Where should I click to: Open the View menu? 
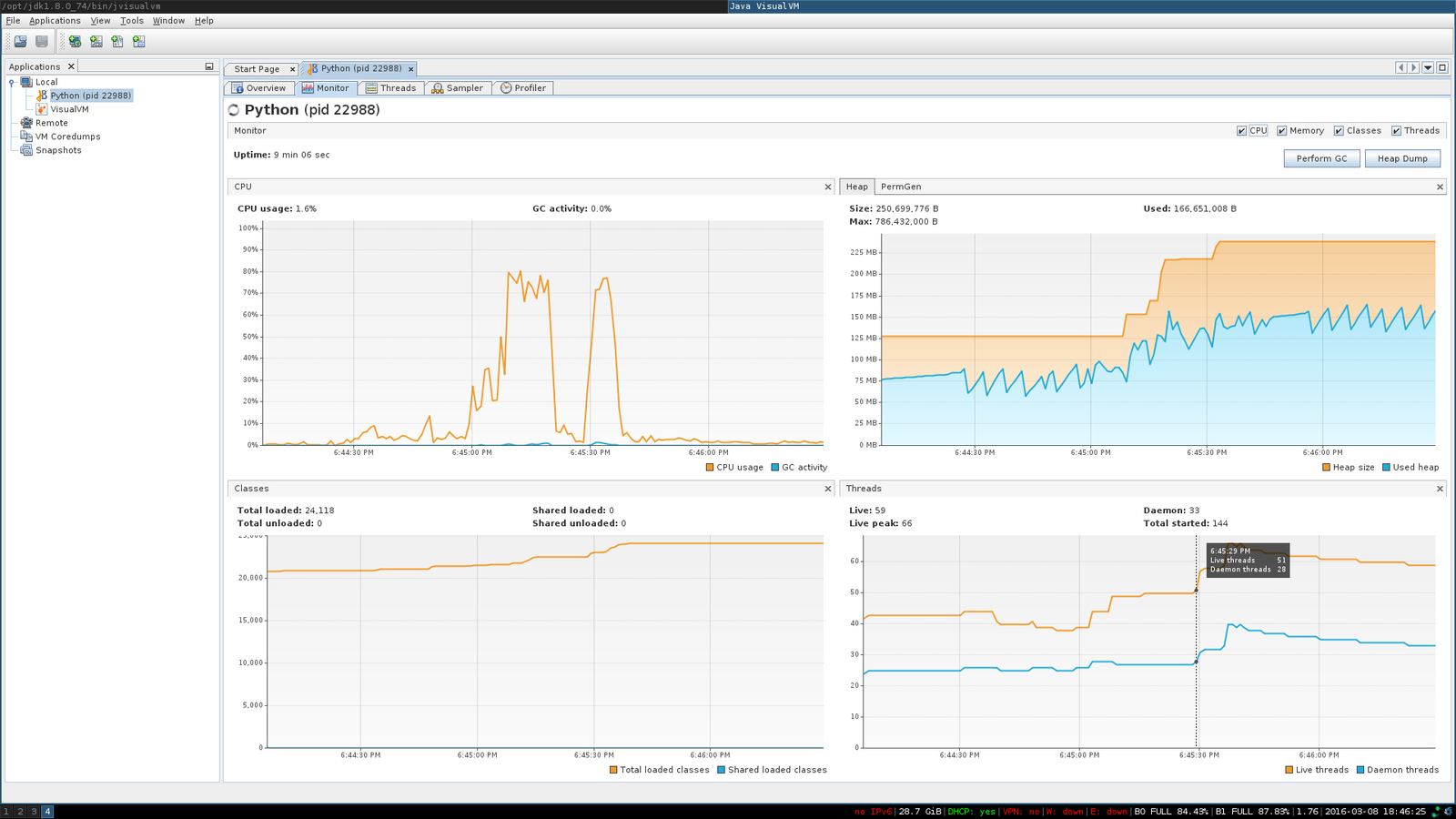[x=100, y=20]
